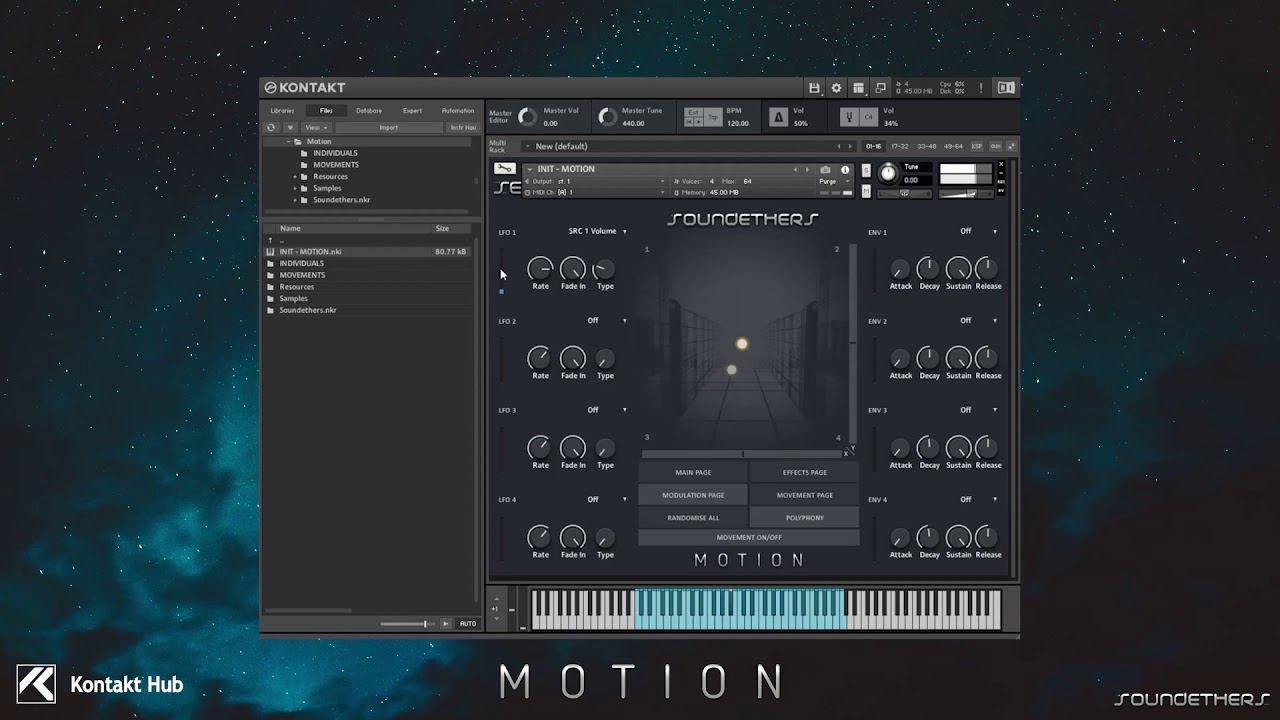1280x720 pixels.
Task: Click the AUX button in rack header
Action: point(996,146)
